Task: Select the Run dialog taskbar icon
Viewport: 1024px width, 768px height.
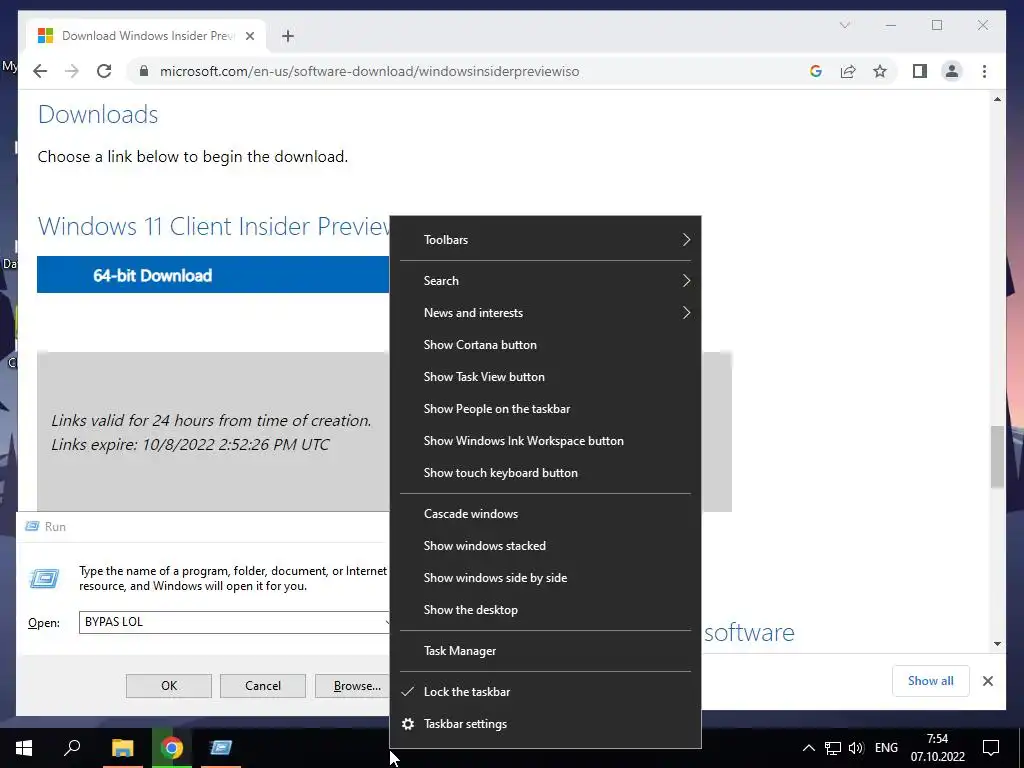Action: tap(221, 748)
